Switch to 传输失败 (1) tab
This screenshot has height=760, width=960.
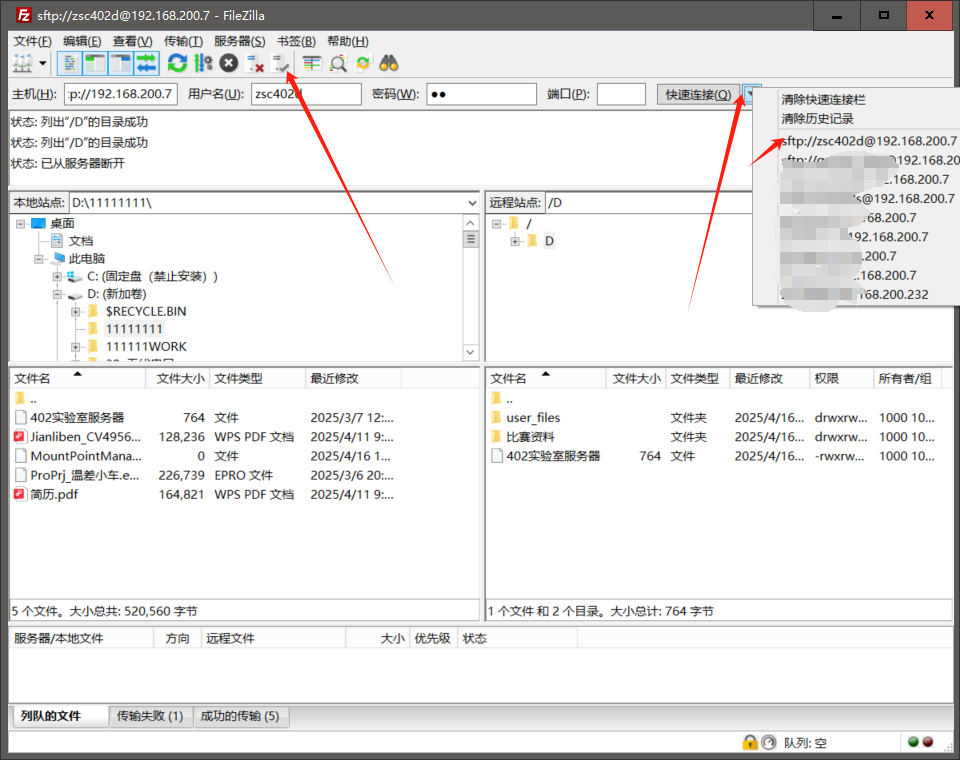point(150,716)
